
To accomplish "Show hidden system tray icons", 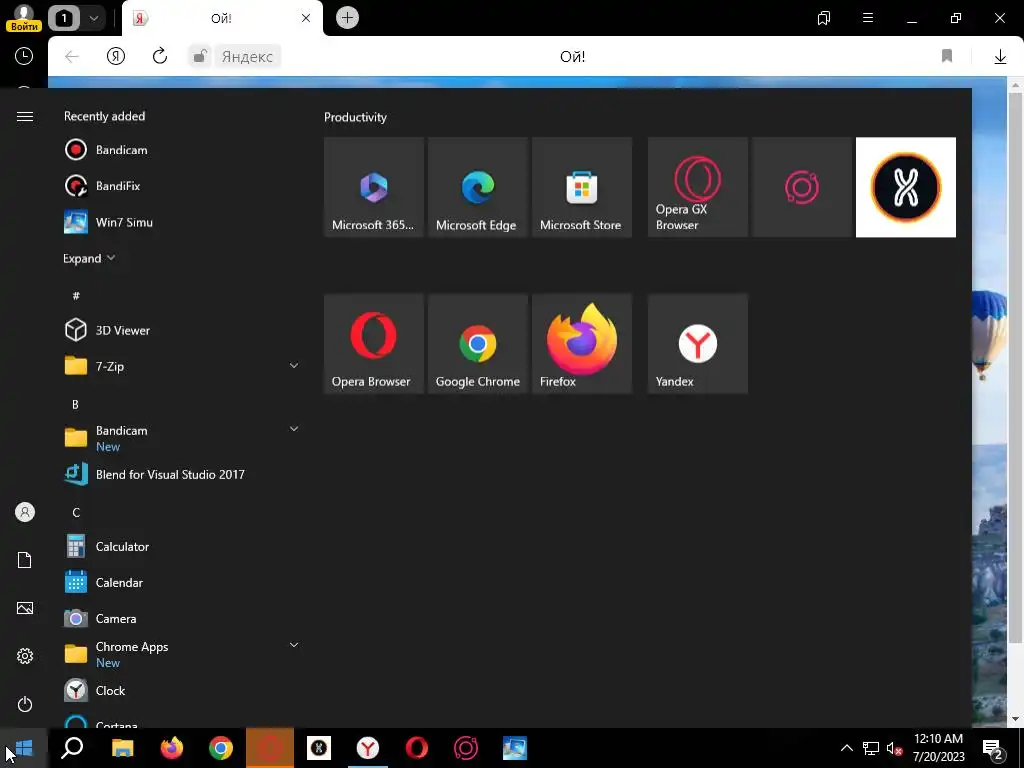I will [x=846, y=748].
